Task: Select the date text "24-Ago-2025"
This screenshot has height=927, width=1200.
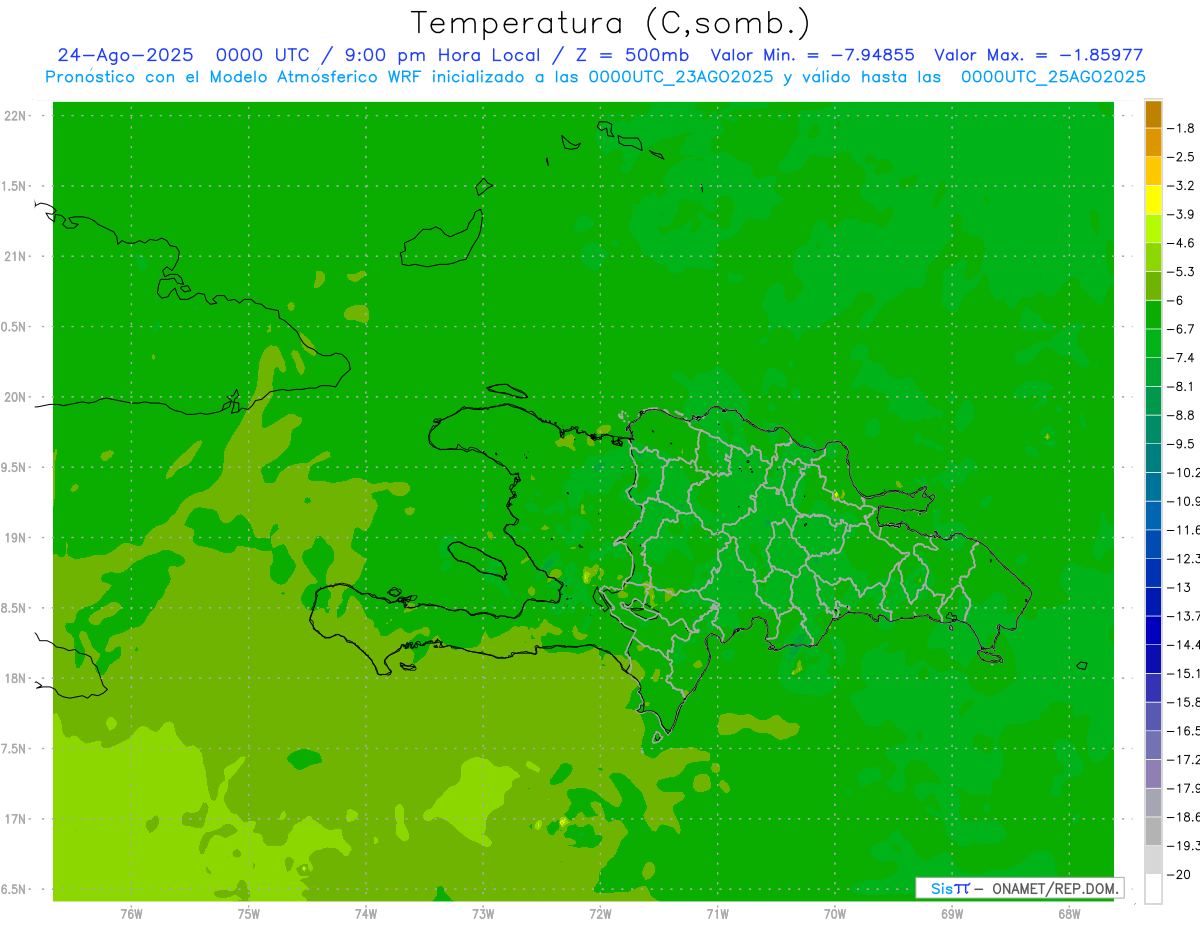Action: (125, 56)
